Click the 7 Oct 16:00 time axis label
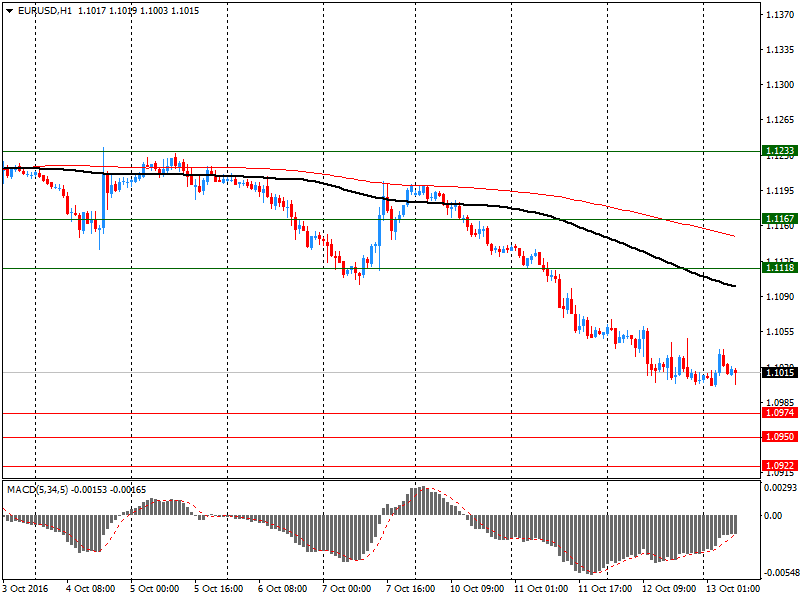This screenshot has height=600, width=800. coord(410,589)
